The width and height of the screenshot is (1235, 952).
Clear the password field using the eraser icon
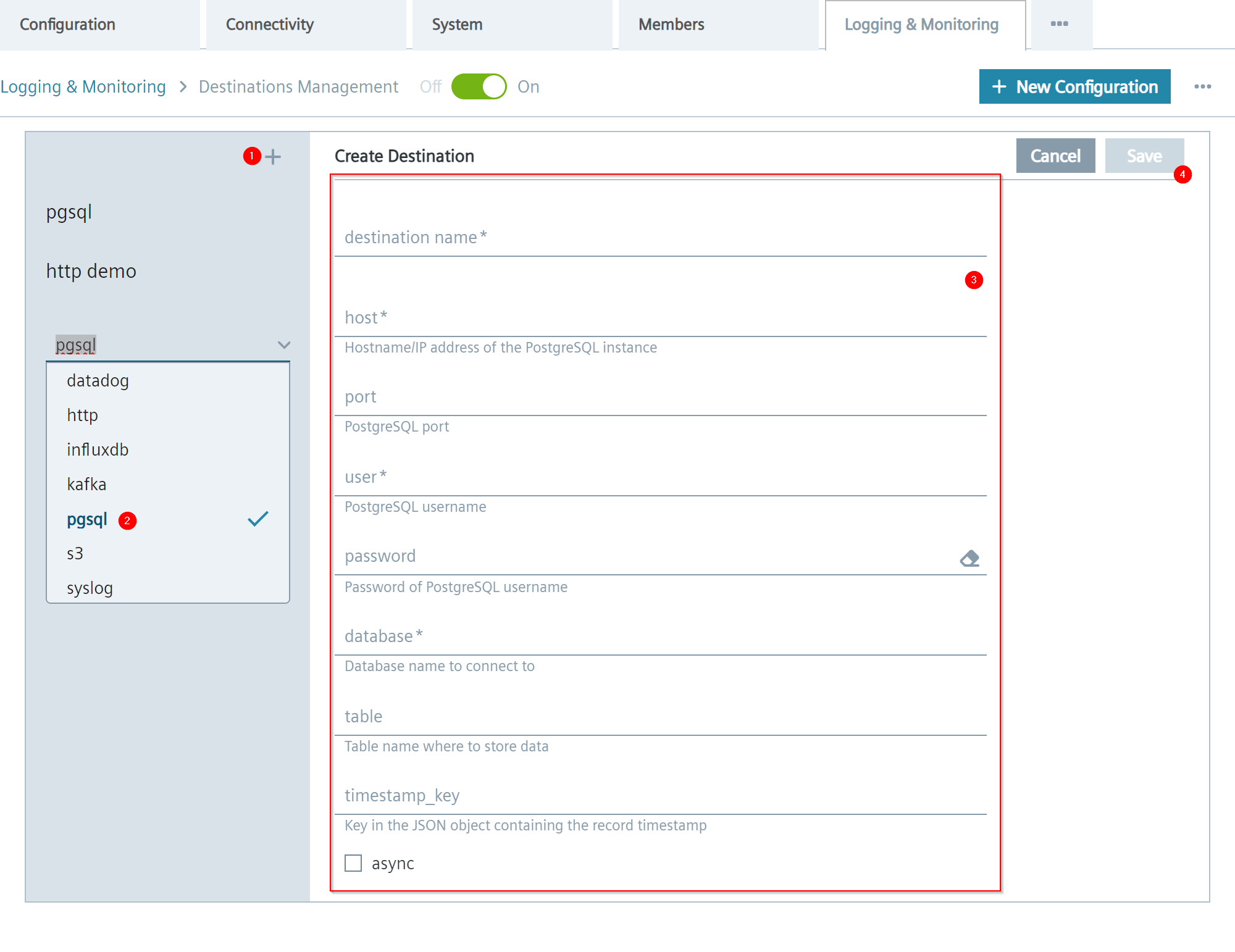[969, 557]
